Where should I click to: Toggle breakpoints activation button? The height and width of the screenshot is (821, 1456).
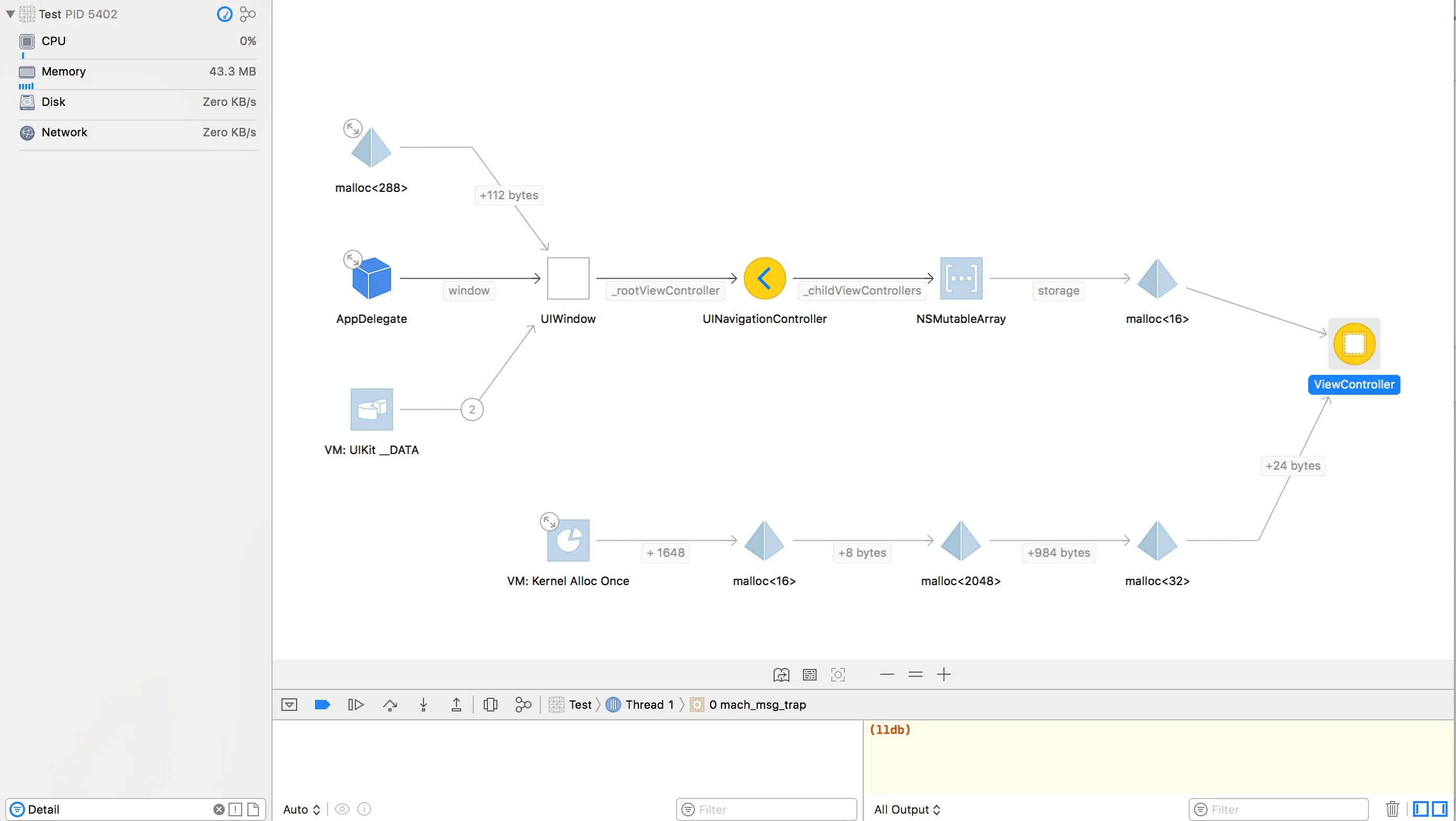pyautogui.click(x=322, y=705)
